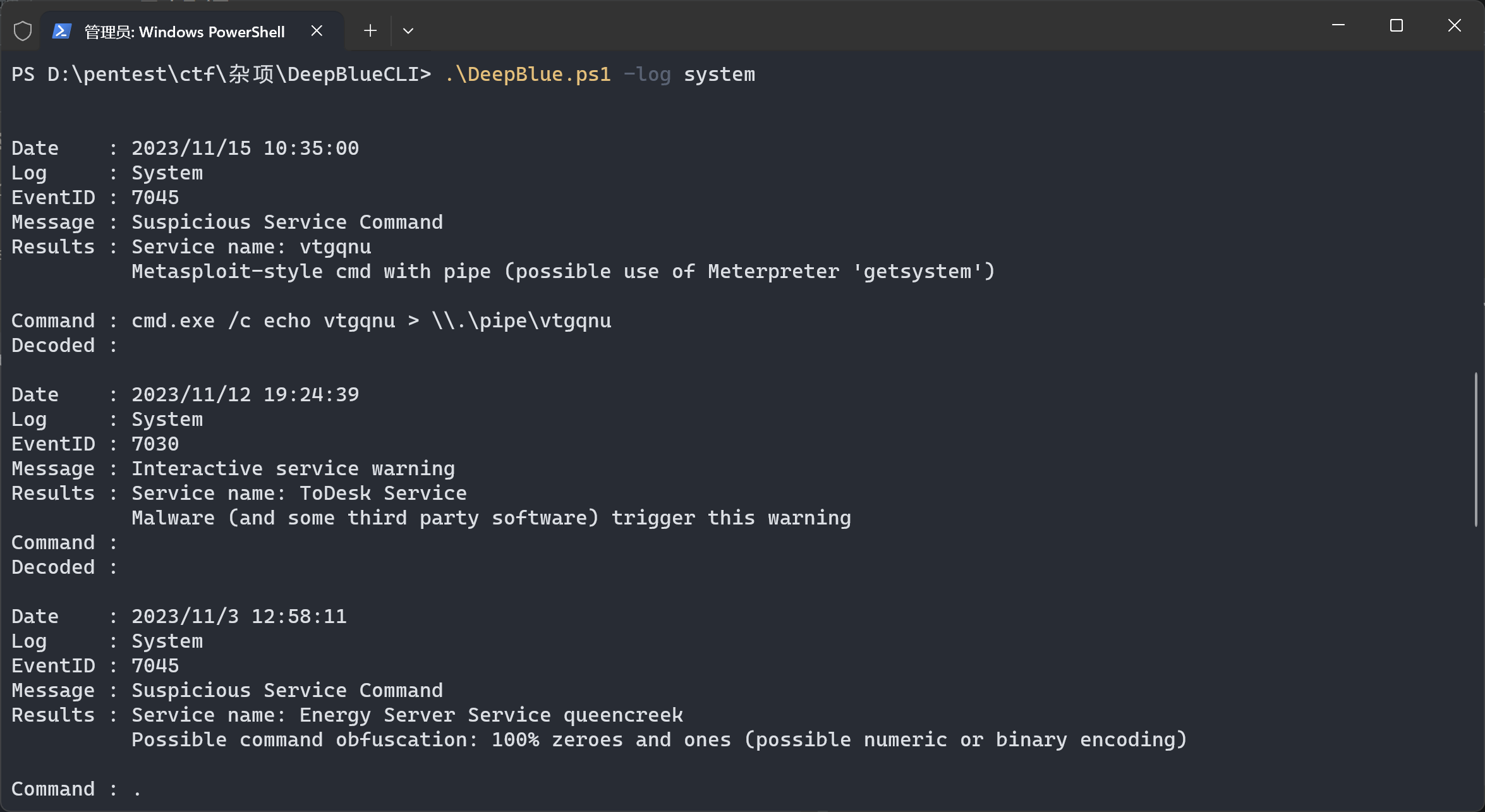
Task: Click the 'Service name: ToDesk Service' line
Action: click(x=300, y=494)
